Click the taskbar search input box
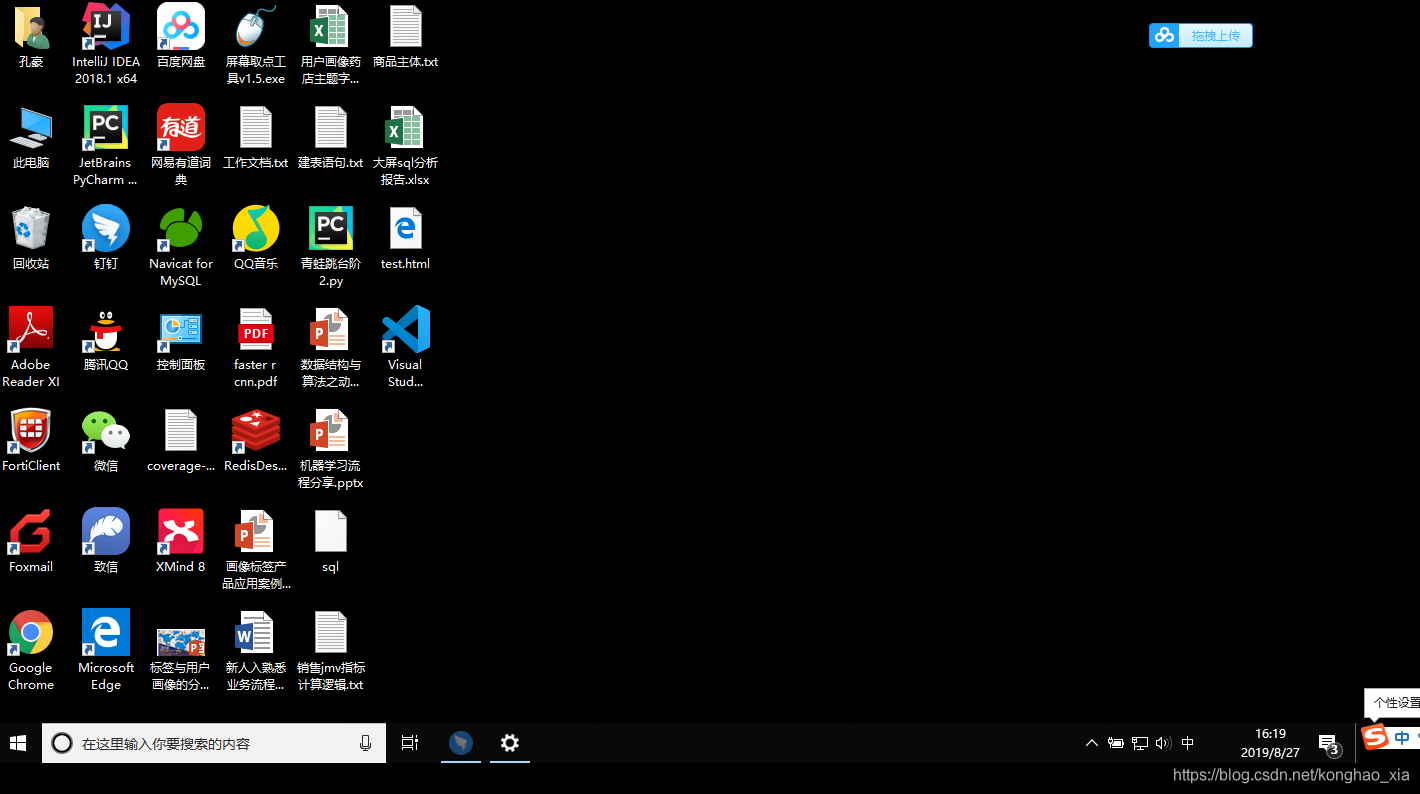Viewport: 1420px width, 794px height. point(213,743)
